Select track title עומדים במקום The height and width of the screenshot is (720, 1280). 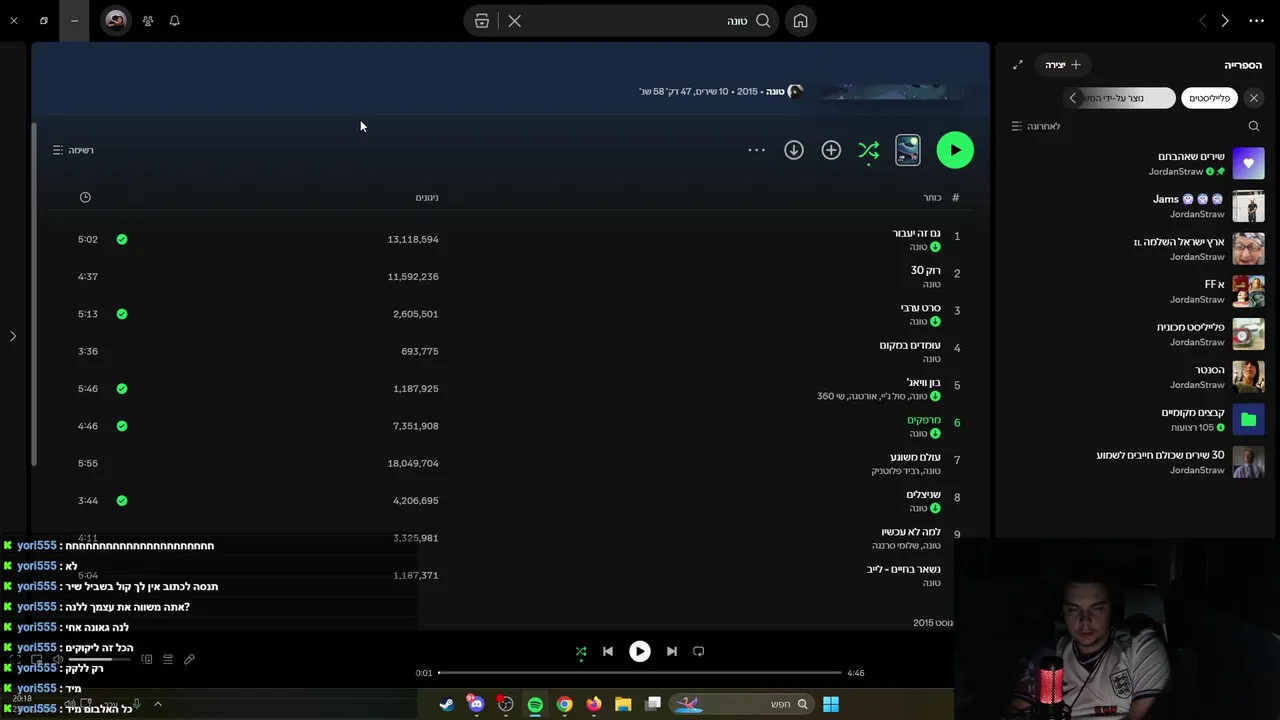pyautogui.click(x=910, y=345)
